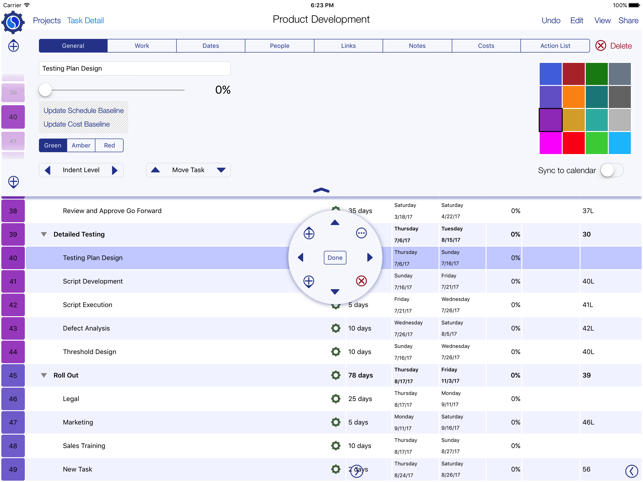Collapse the task detail panel with chevron
The image size is (643, 482).
pos(321,190)
